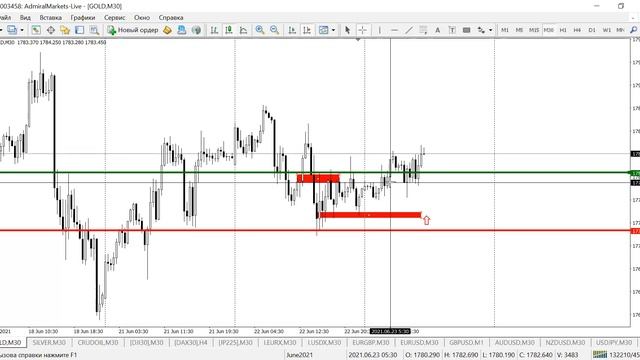Select the standard cursor tool
The image size is (640, 360).
click(x=347, y=30)
